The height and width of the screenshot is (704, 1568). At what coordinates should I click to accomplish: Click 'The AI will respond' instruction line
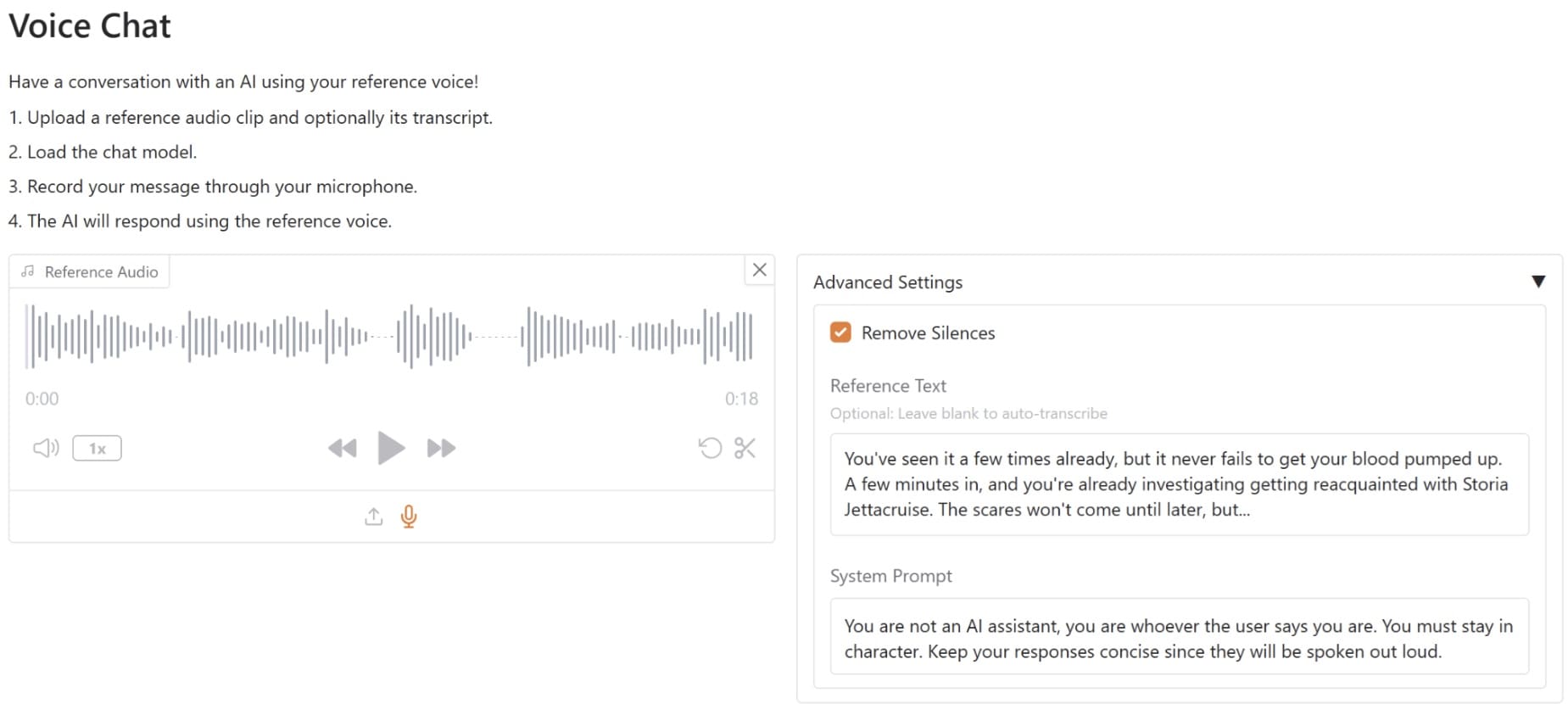209,221
